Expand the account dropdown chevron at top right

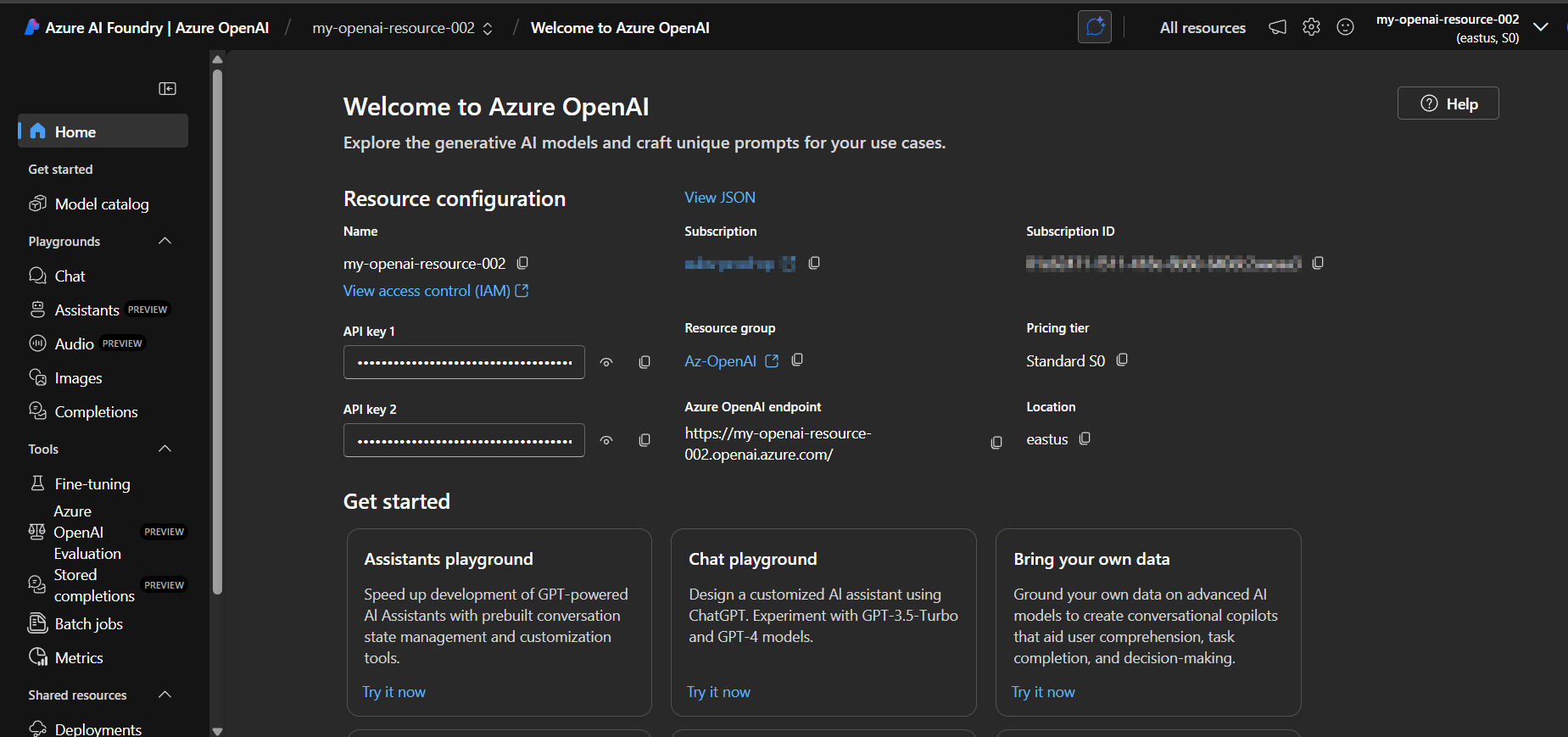pos(1541,27)
